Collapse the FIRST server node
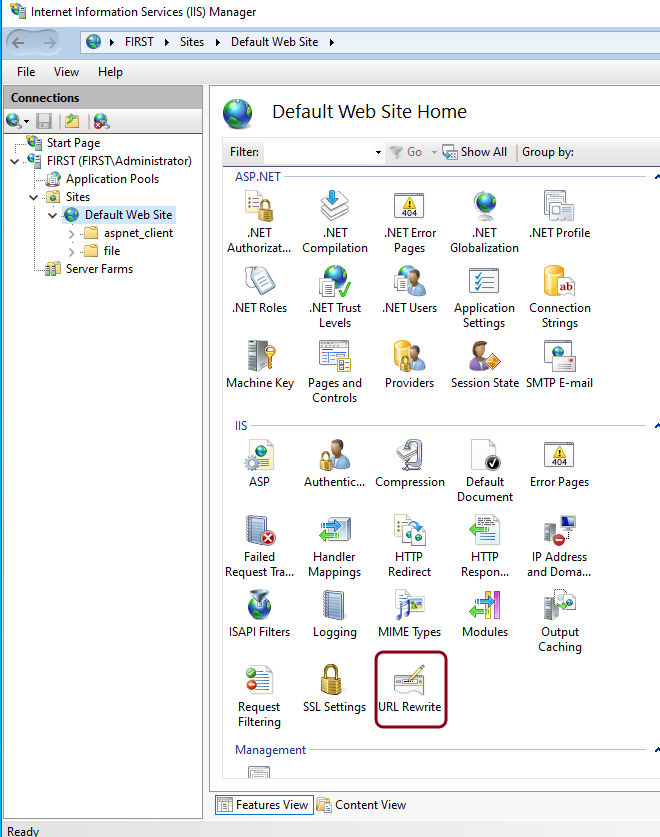660x837 pixels. (x=15, y=161)
